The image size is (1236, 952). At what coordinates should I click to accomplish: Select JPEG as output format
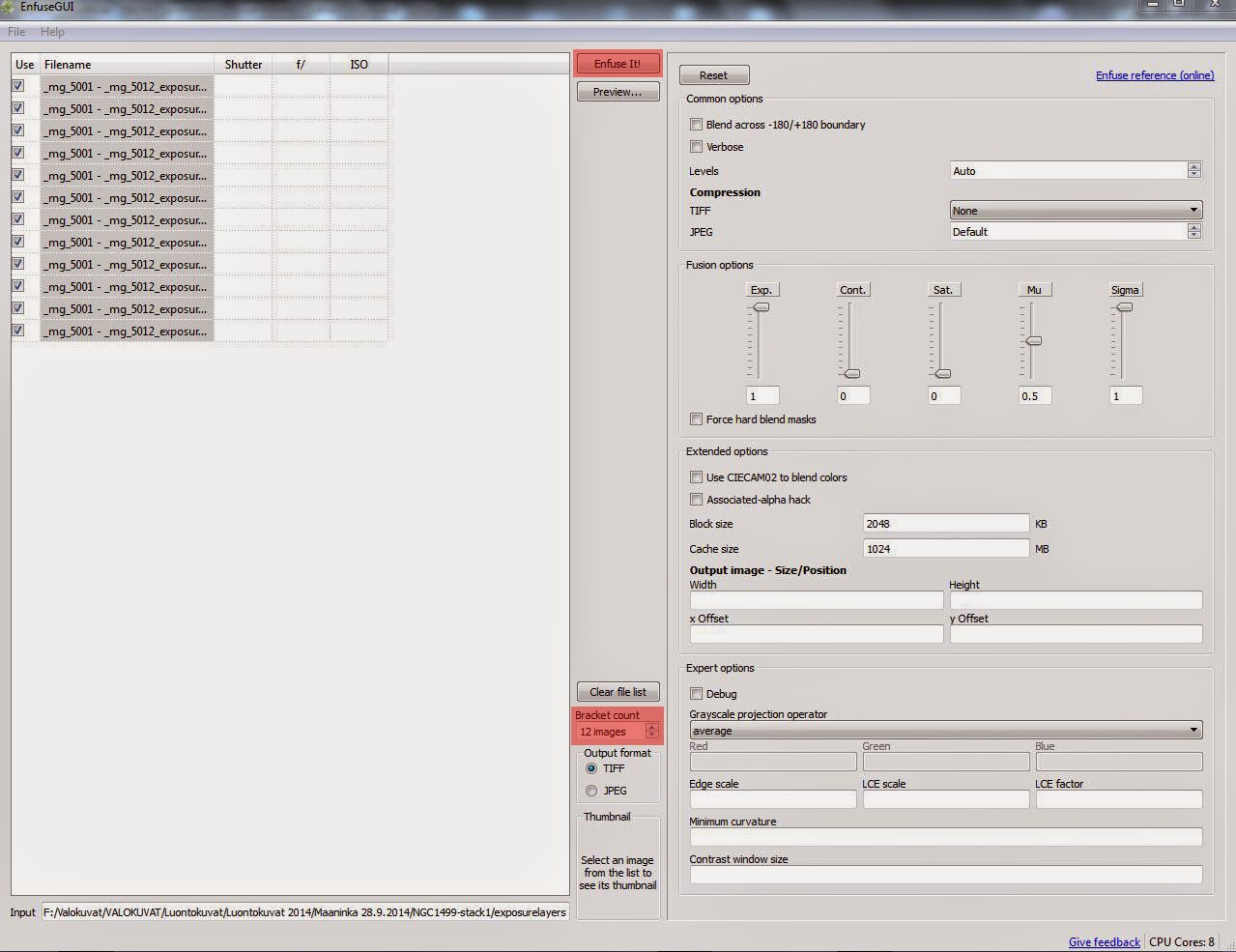point(590,791)
